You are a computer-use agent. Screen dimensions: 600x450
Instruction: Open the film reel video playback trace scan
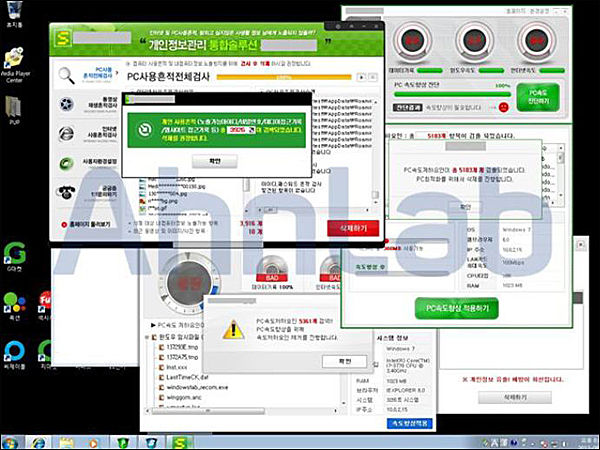click(x=66, y=104)
